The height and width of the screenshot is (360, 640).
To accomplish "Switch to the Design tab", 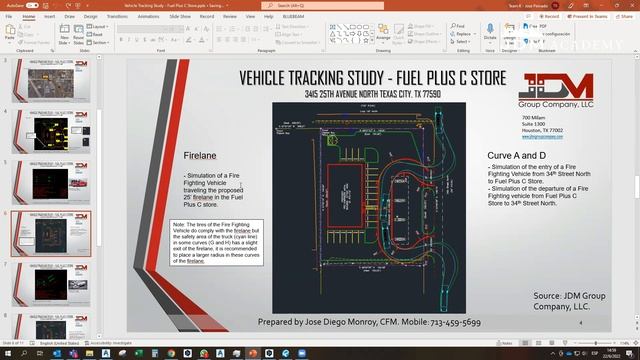I will [x=90, y=16].
